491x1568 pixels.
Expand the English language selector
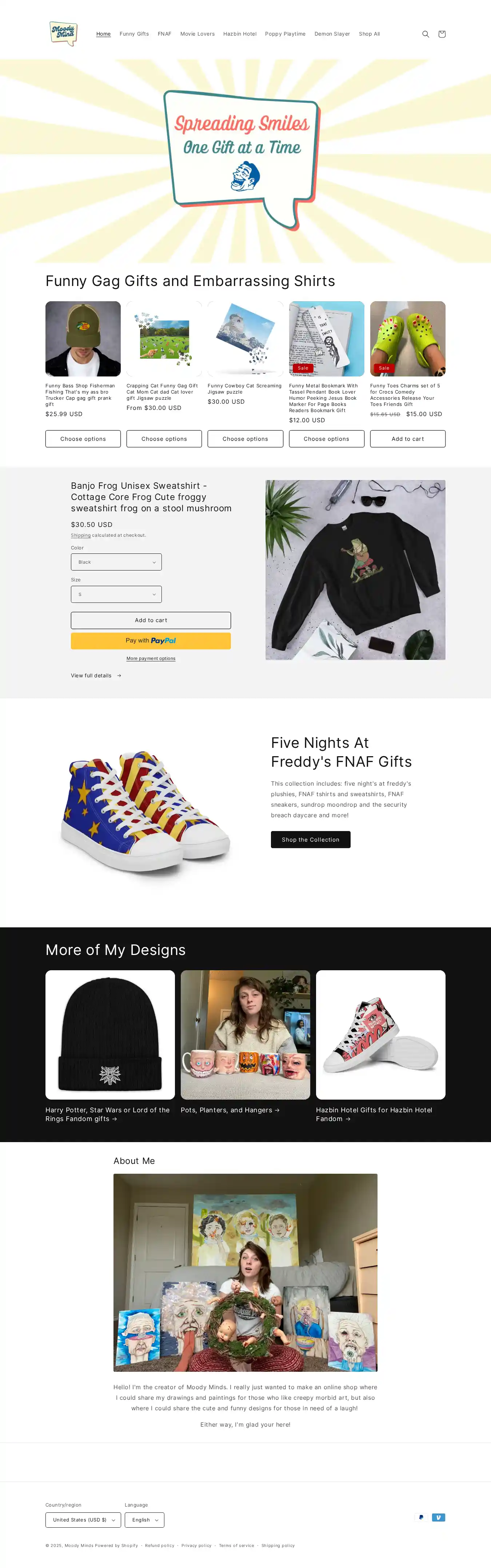click(144, 1519)
